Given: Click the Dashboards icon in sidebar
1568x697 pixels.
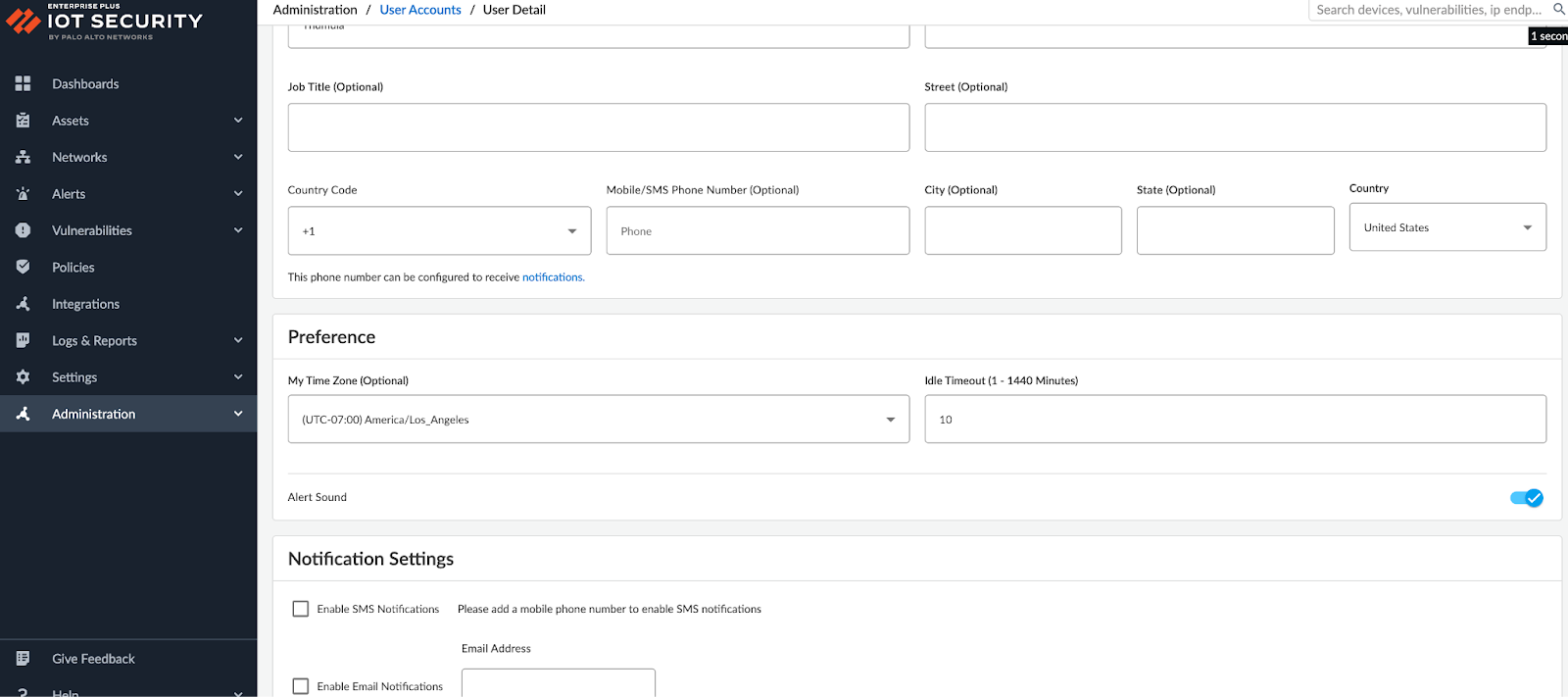Looking at the screenshot, I should point(24,84).
